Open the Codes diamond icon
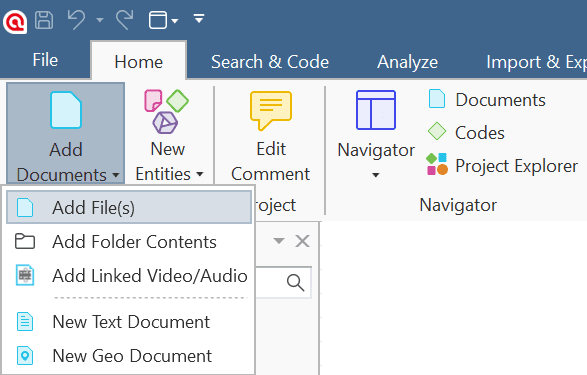The height and width of the screenshot is (375, 587). pos(437,132)
